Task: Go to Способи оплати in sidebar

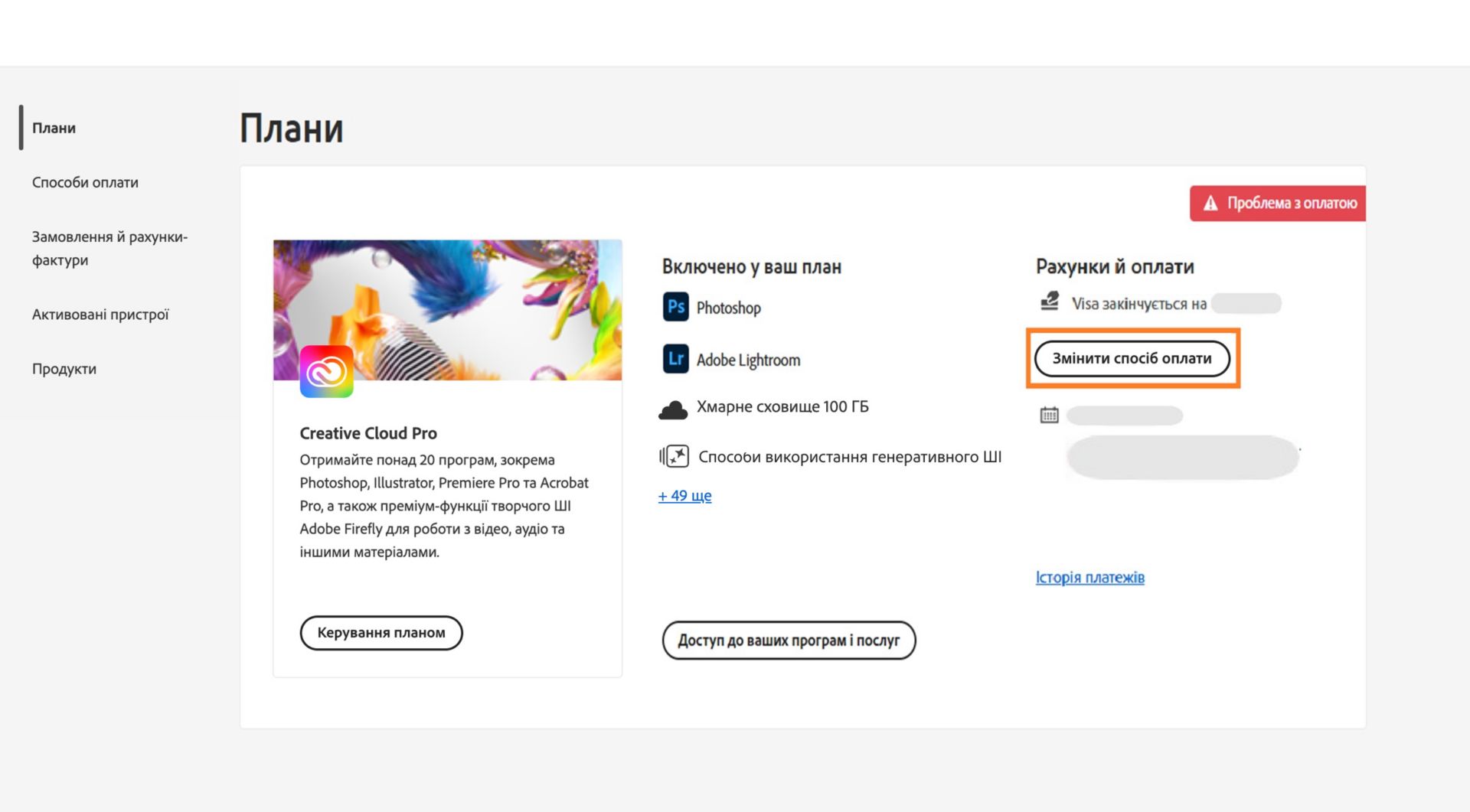Action: coord(85,182)
